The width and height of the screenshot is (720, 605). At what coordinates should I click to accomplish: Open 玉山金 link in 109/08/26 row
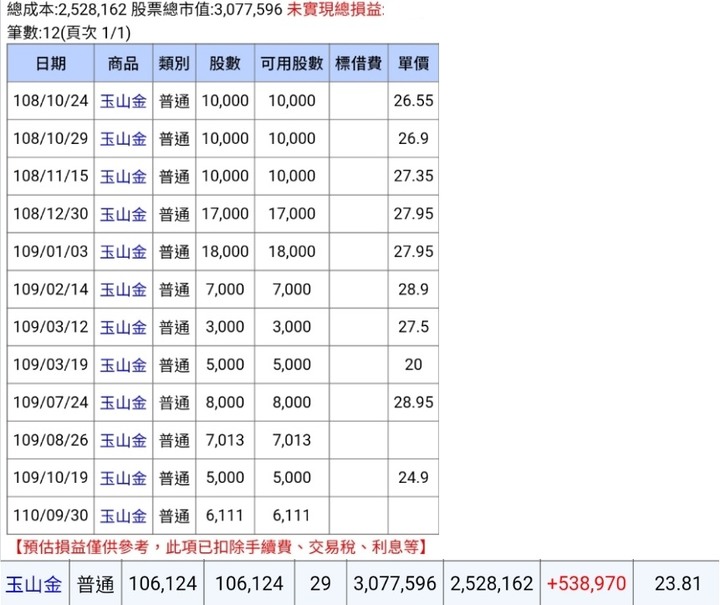coord(123,440)
